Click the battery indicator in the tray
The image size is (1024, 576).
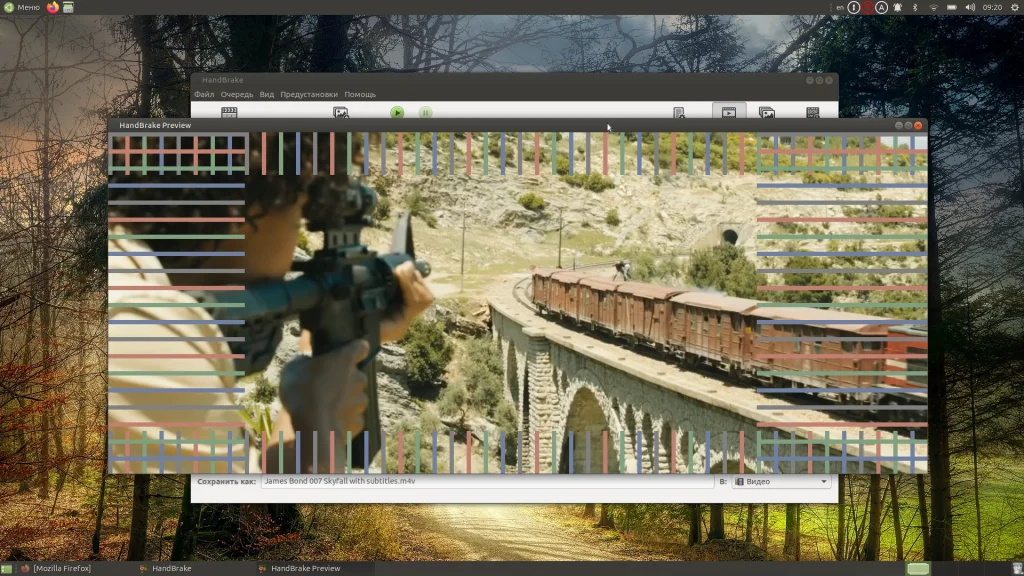952,7
